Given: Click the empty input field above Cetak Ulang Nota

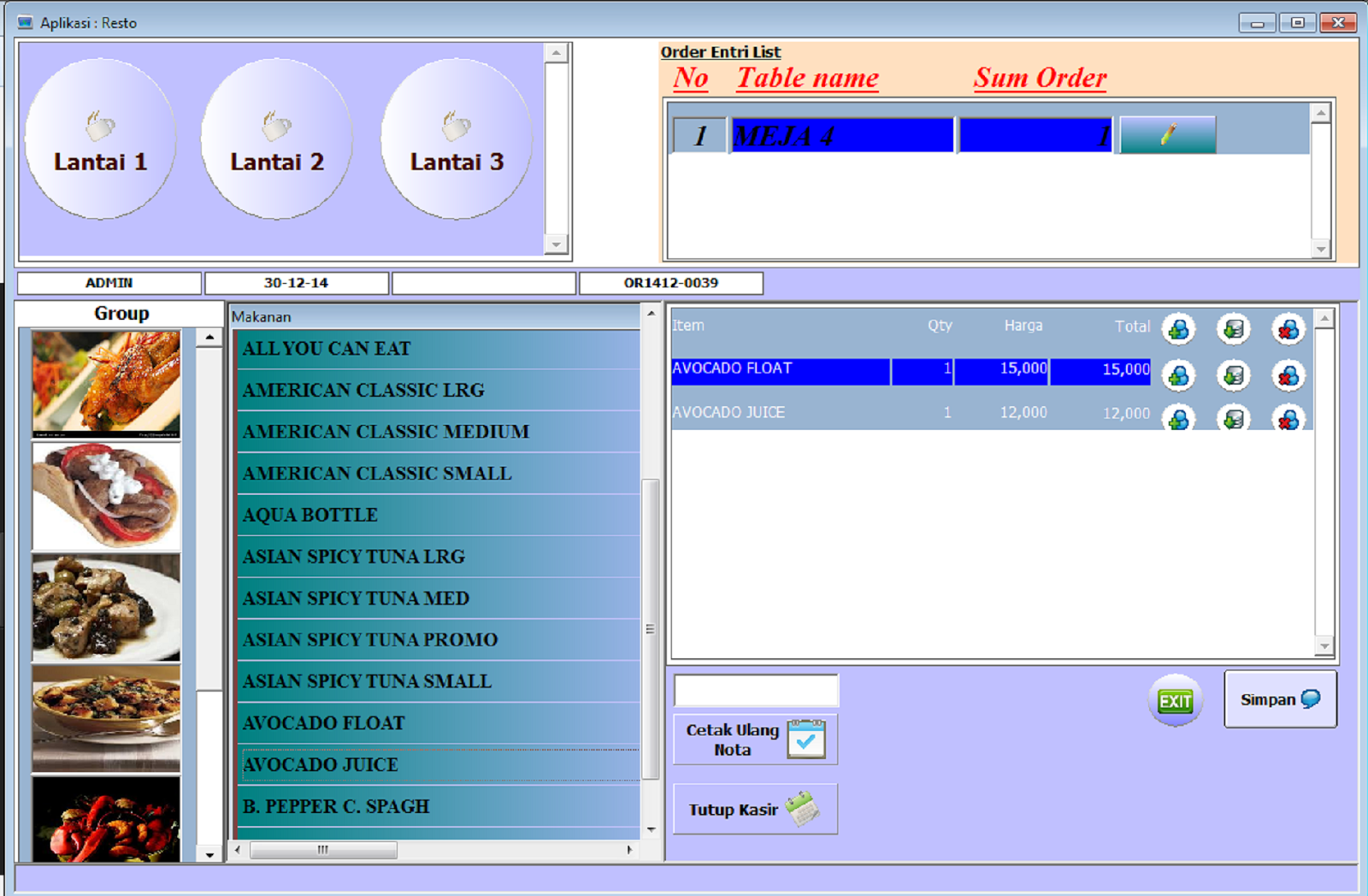Looking at the screenshot, I should pyautogui.click(x=755, y=689).
